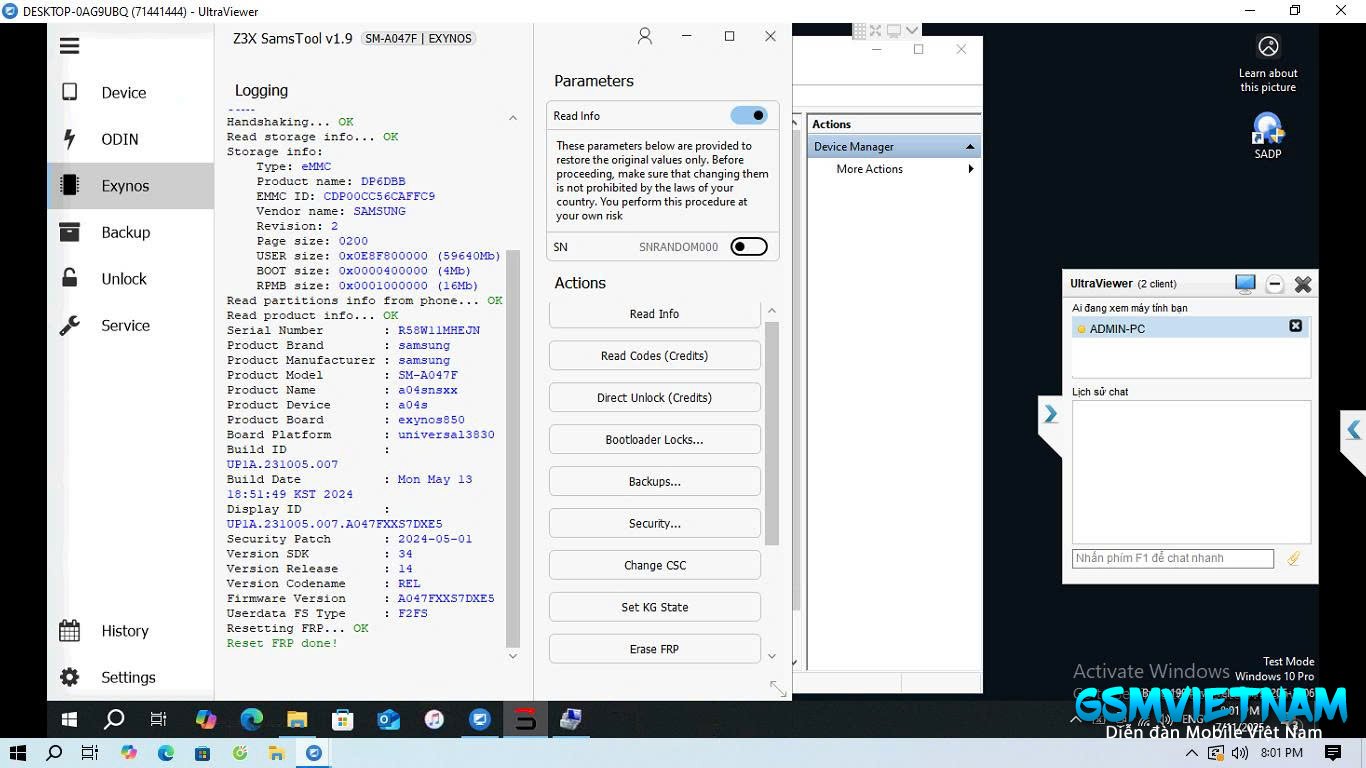Open File Explorer on the remote taskbar
The height and width of the screenshot is (768, 1366).
[297, 719]
